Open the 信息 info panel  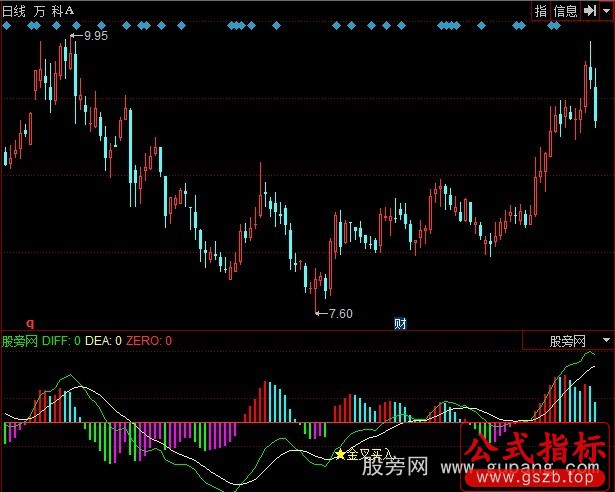click(566, 10)
